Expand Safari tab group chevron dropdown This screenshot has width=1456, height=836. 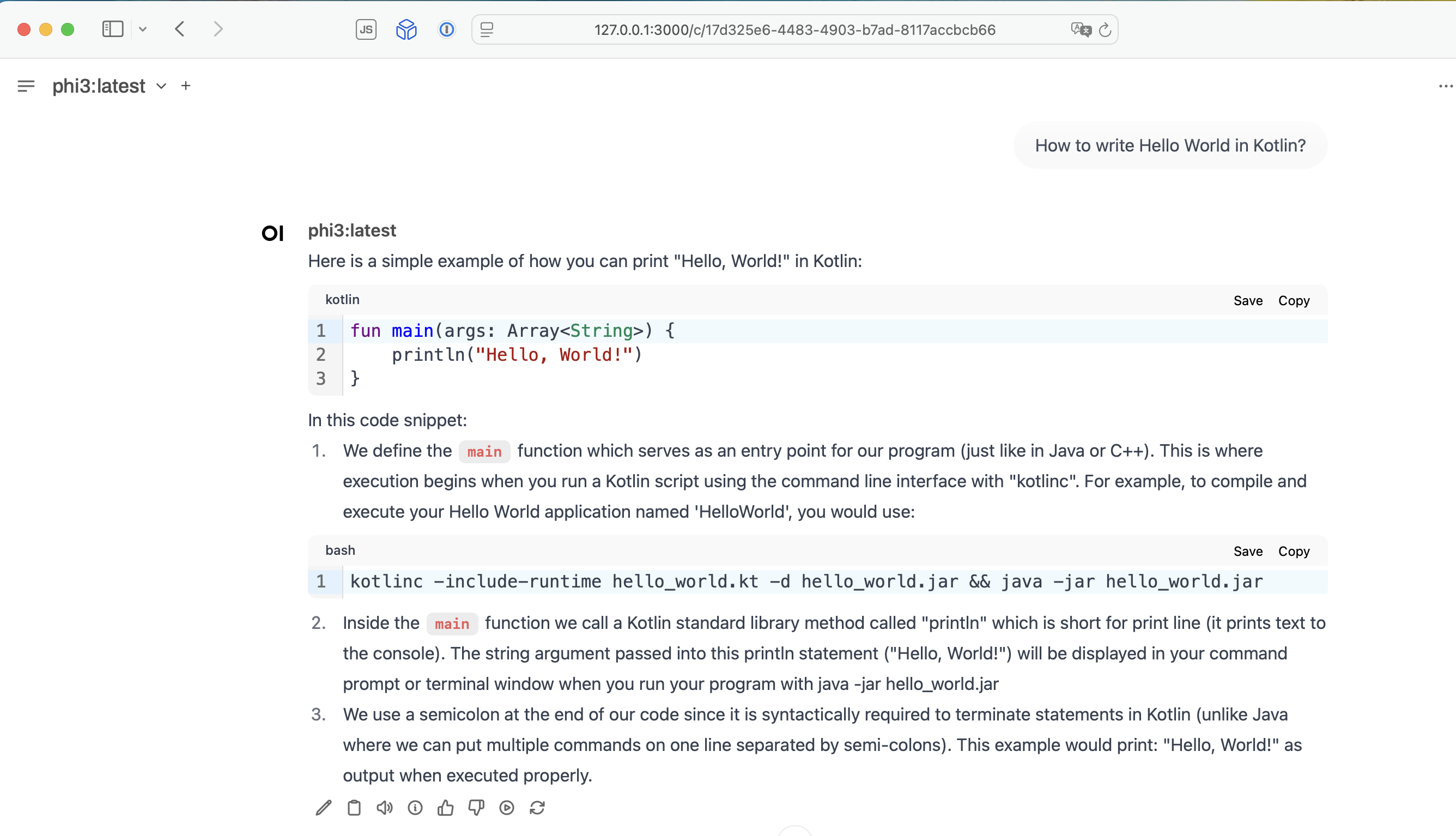click(x=143, y=29)
